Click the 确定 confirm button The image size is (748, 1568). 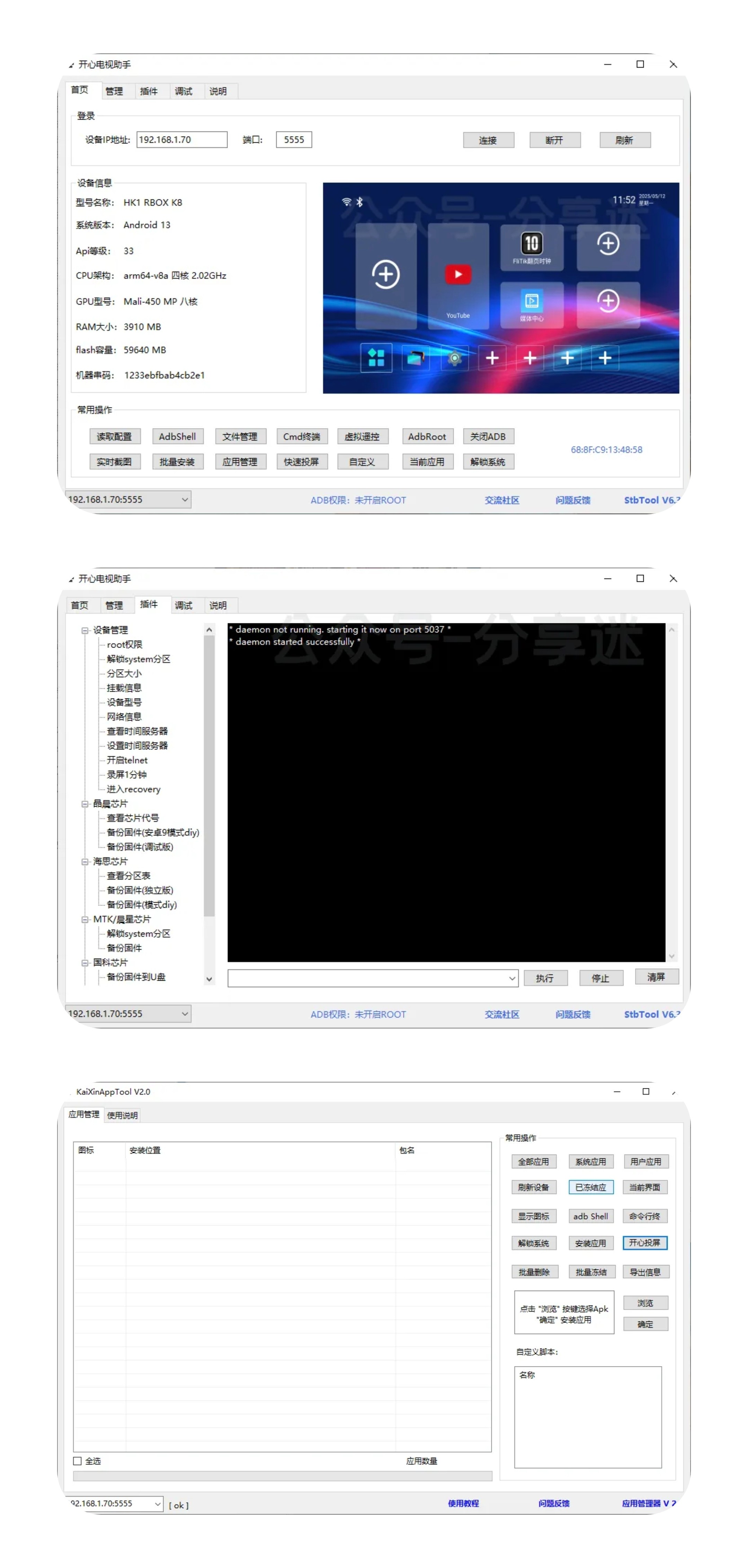(x=645, y=1324)
